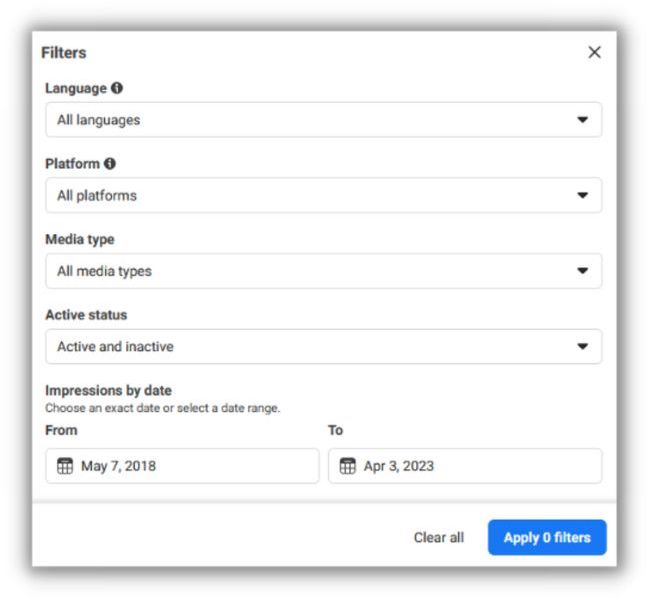649x599 pixels.
Task: Click the Platform dropdown arrow
Action: pos(583,195)
